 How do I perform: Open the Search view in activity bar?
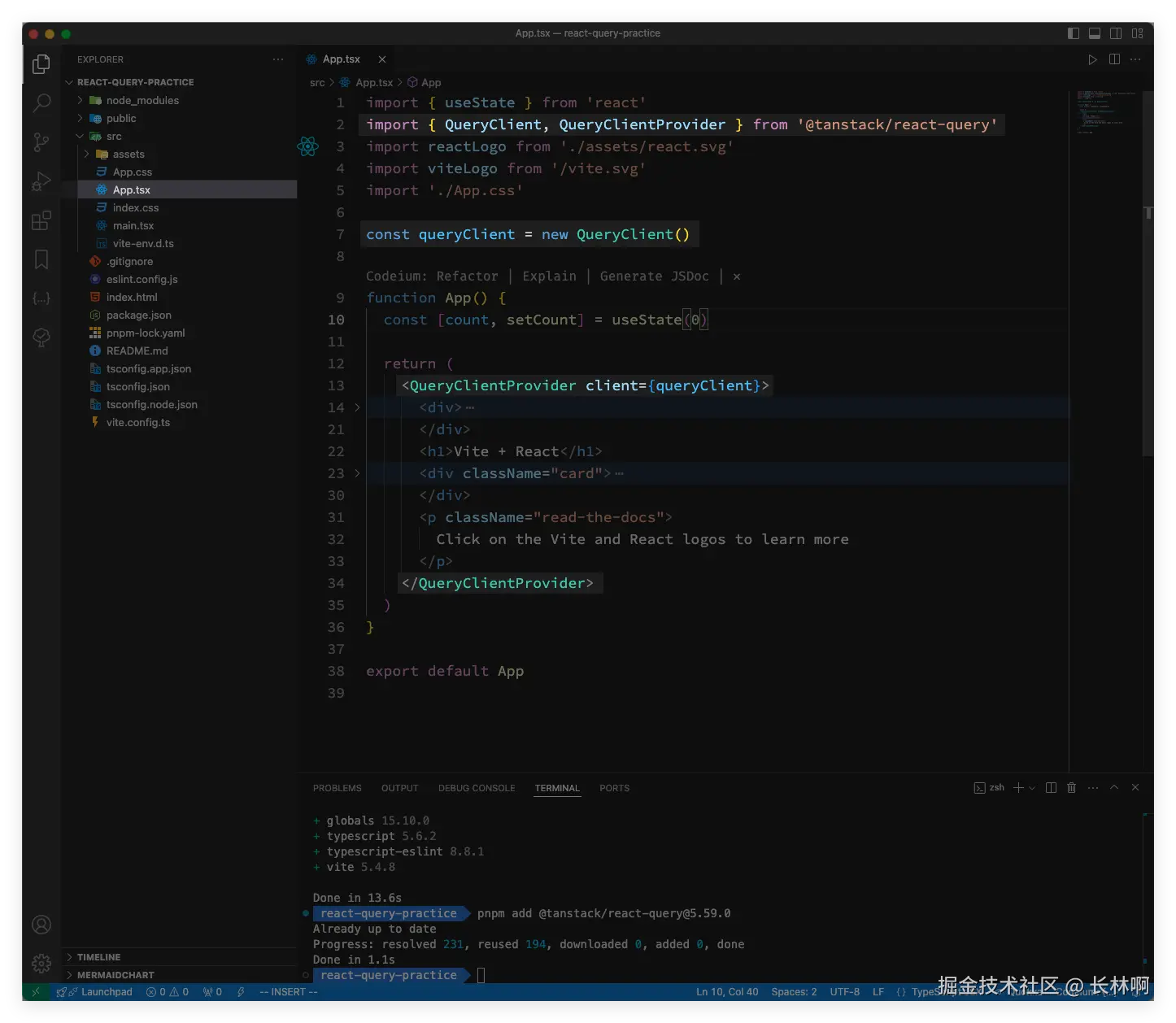coord(41,102)
